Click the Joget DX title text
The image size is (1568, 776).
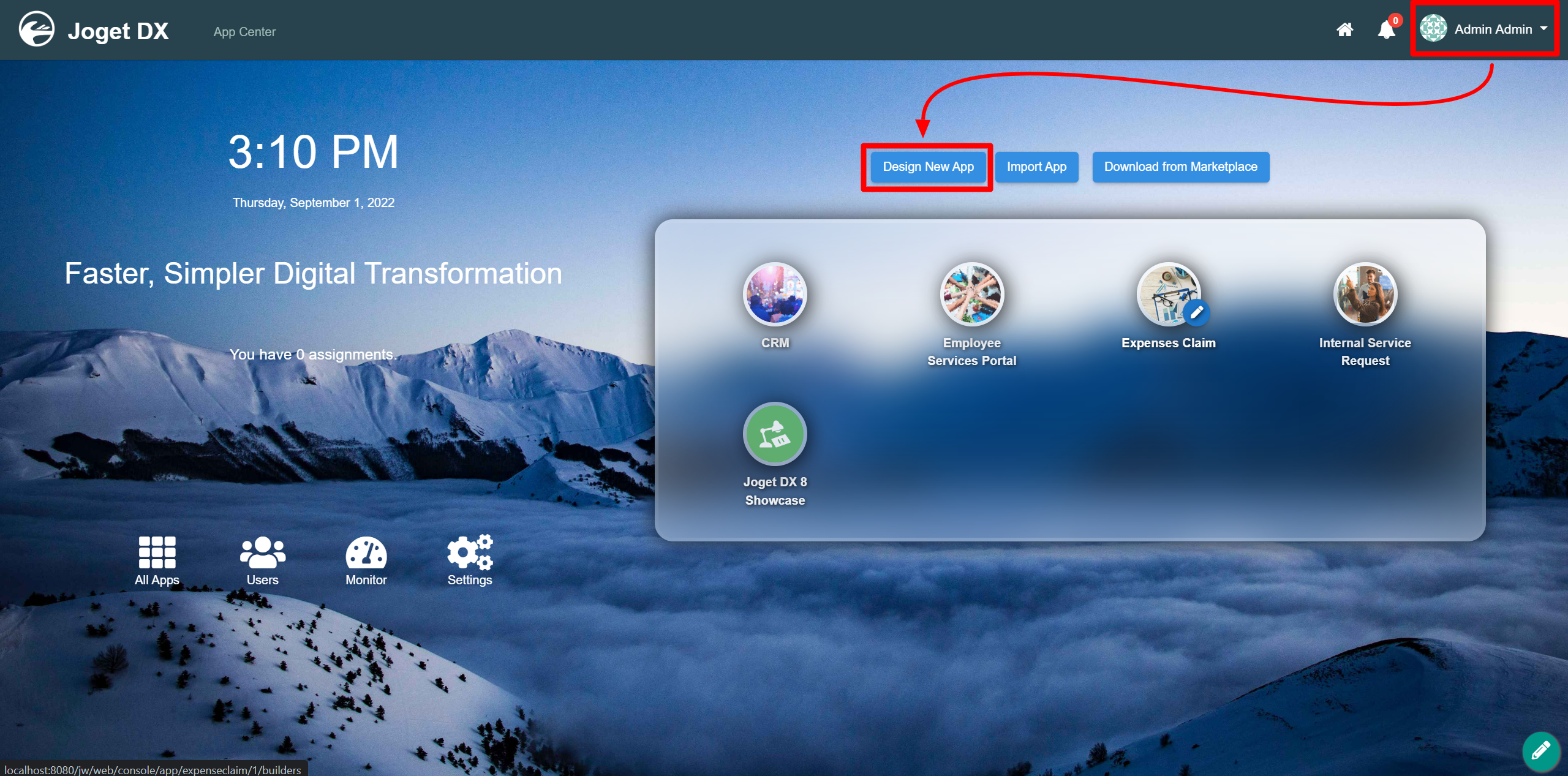[118, 31]
